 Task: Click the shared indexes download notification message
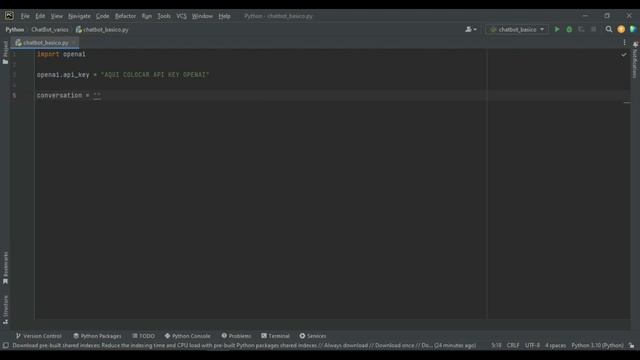pyautogui.click(x=244, y=346)
